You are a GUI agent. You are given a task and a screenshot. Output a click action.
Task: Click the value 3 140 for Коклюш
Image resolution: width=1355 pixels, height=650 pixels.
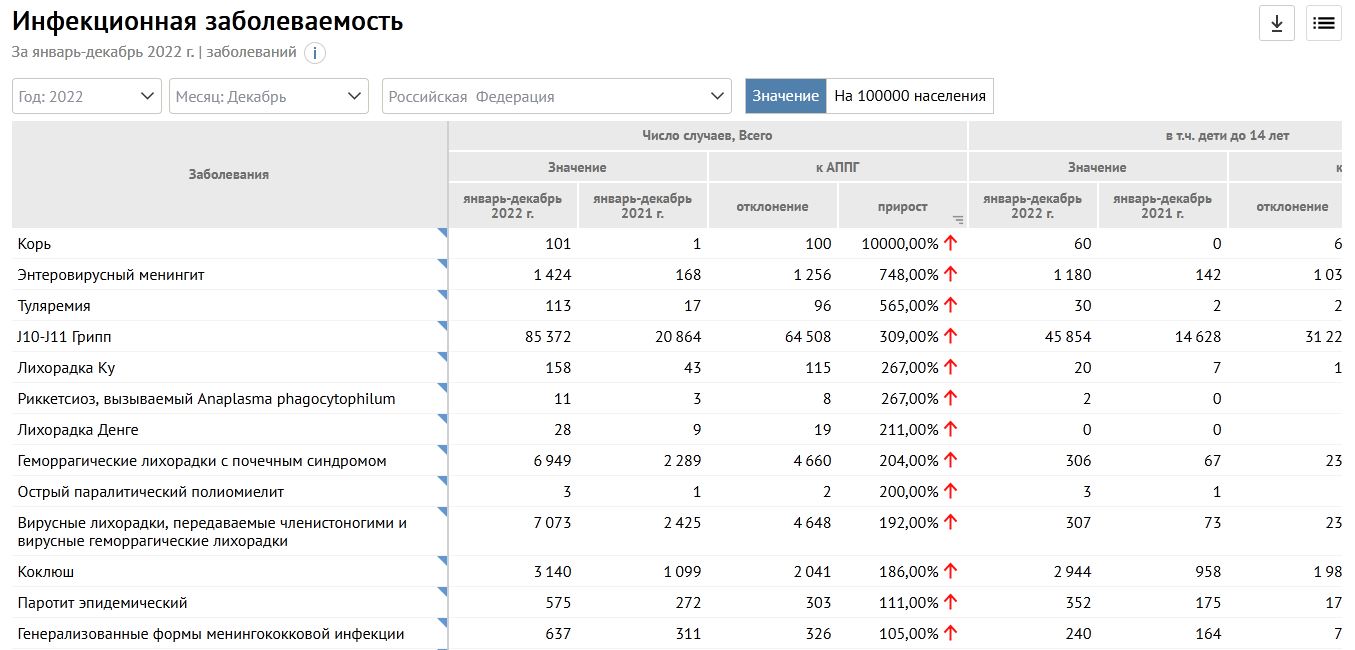pos(551,572)
